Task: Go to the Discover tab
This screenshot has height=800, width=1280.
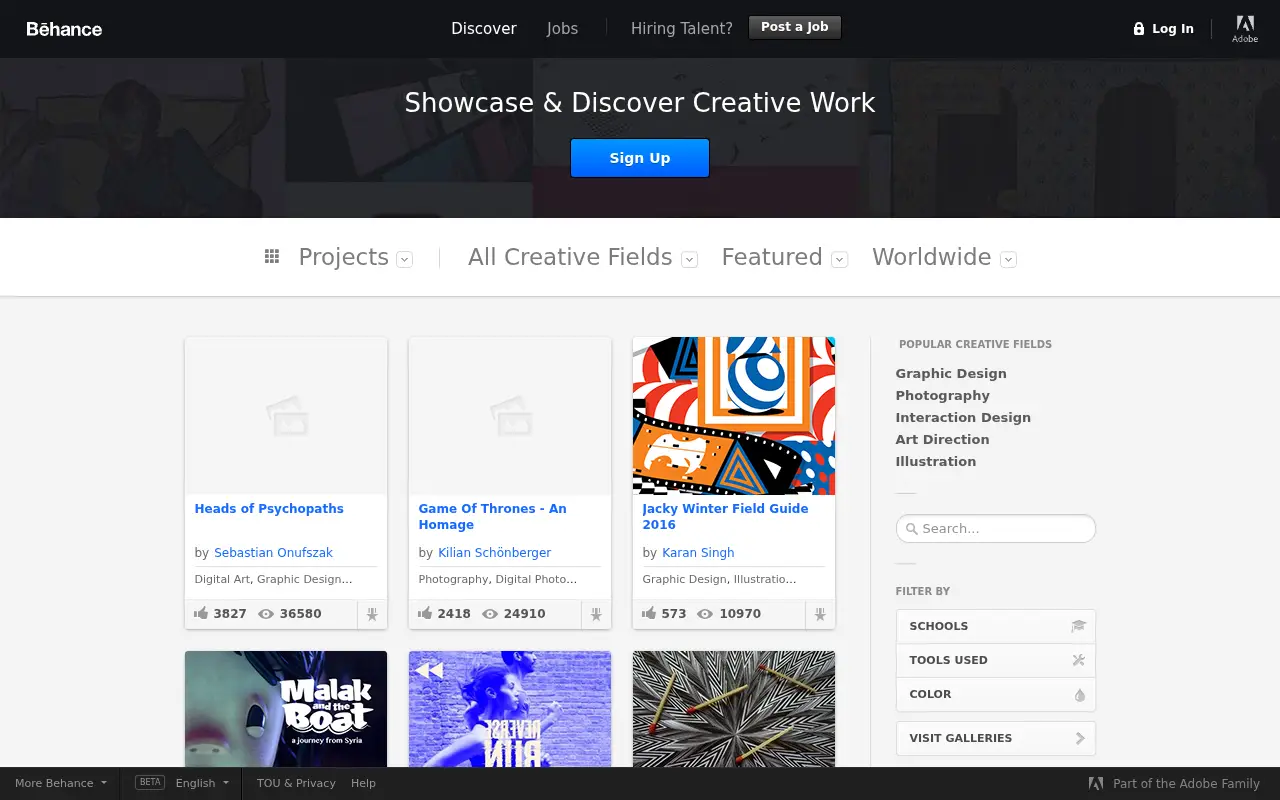Action: click(x=484, y=28)
